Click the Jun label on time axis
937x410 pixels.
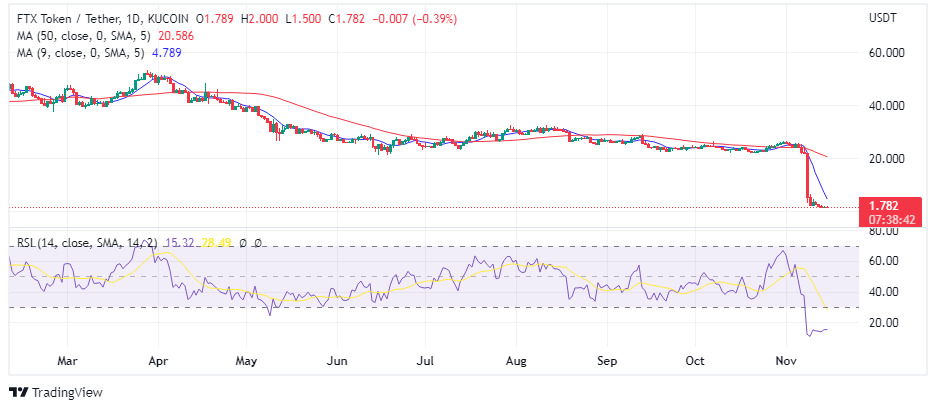(337, 361)
